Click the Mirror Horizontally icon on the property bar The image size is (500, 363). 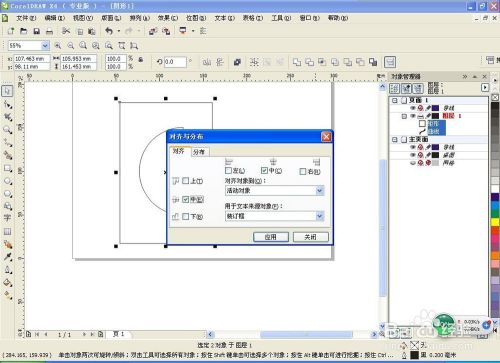point(207,62)
